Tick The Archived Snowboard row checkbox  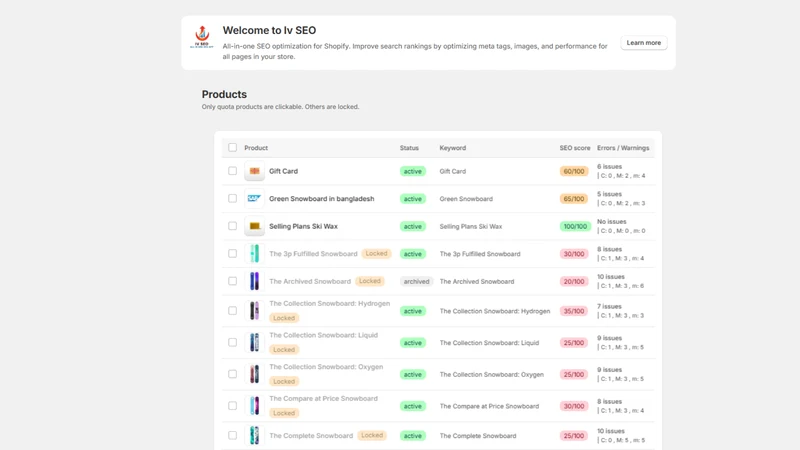[233, 281]
